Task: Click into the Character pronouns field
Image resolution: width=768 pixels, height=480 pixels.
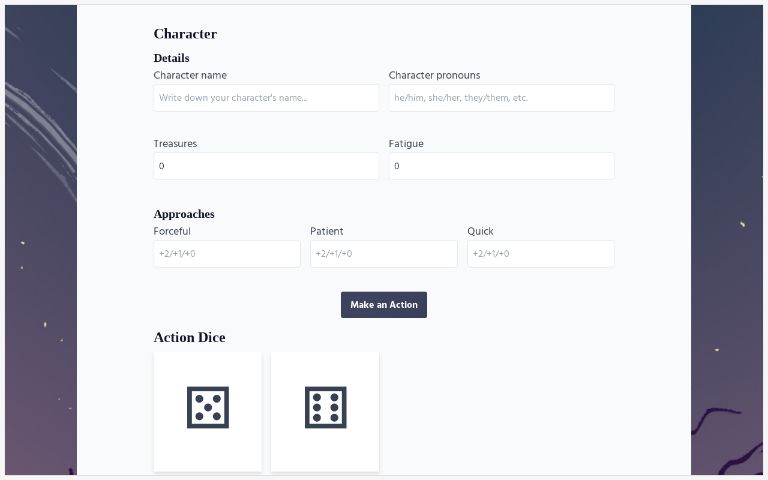Action: [501, 98]
